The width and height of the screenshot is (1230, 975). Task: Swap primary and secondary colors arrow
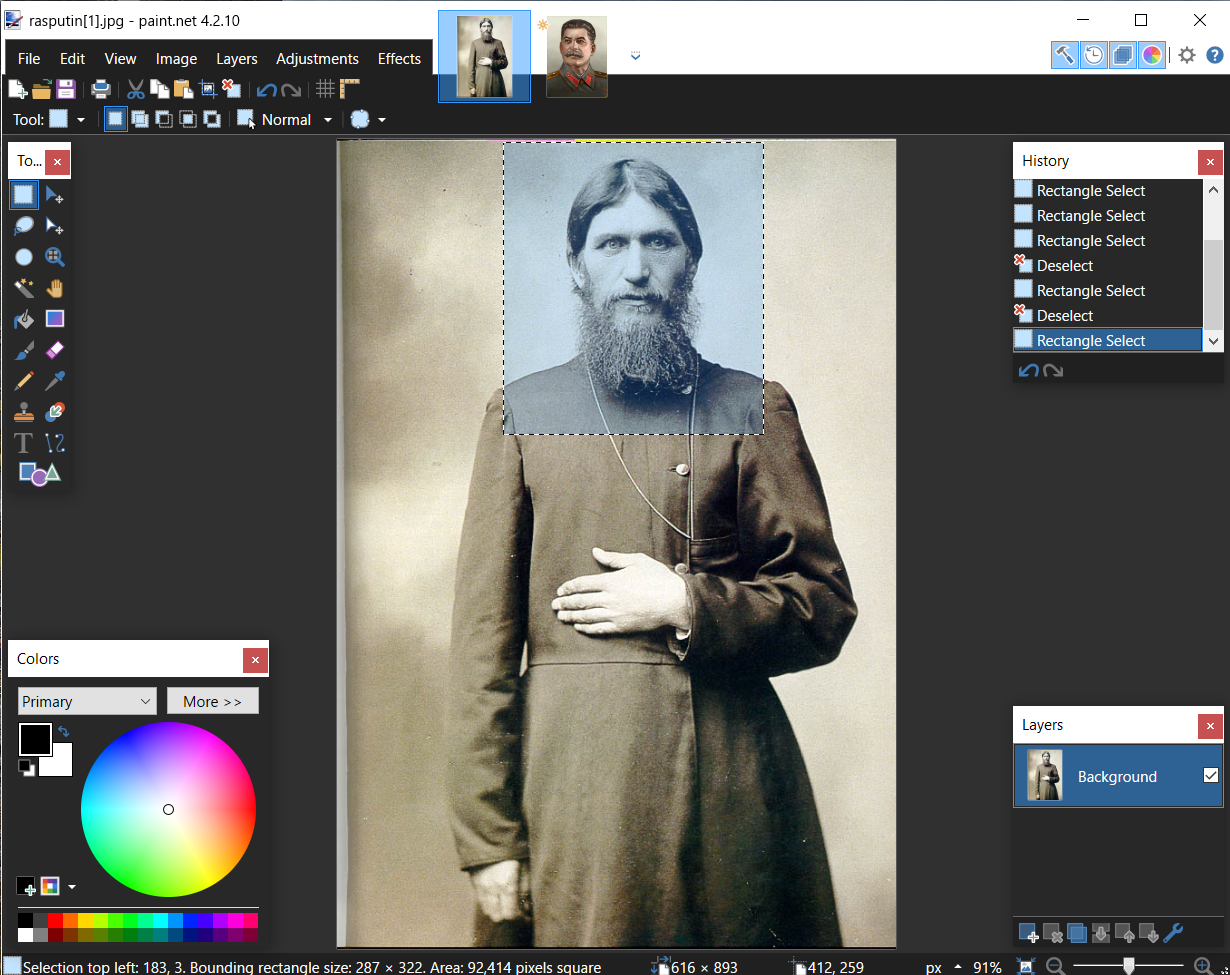[63, 732]
